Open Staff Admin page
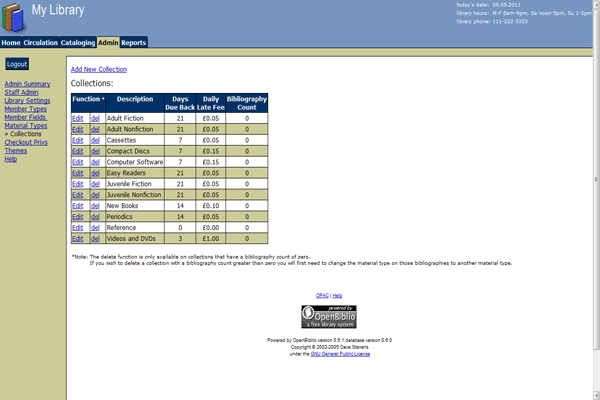600x400 pixels. [22, 92]
